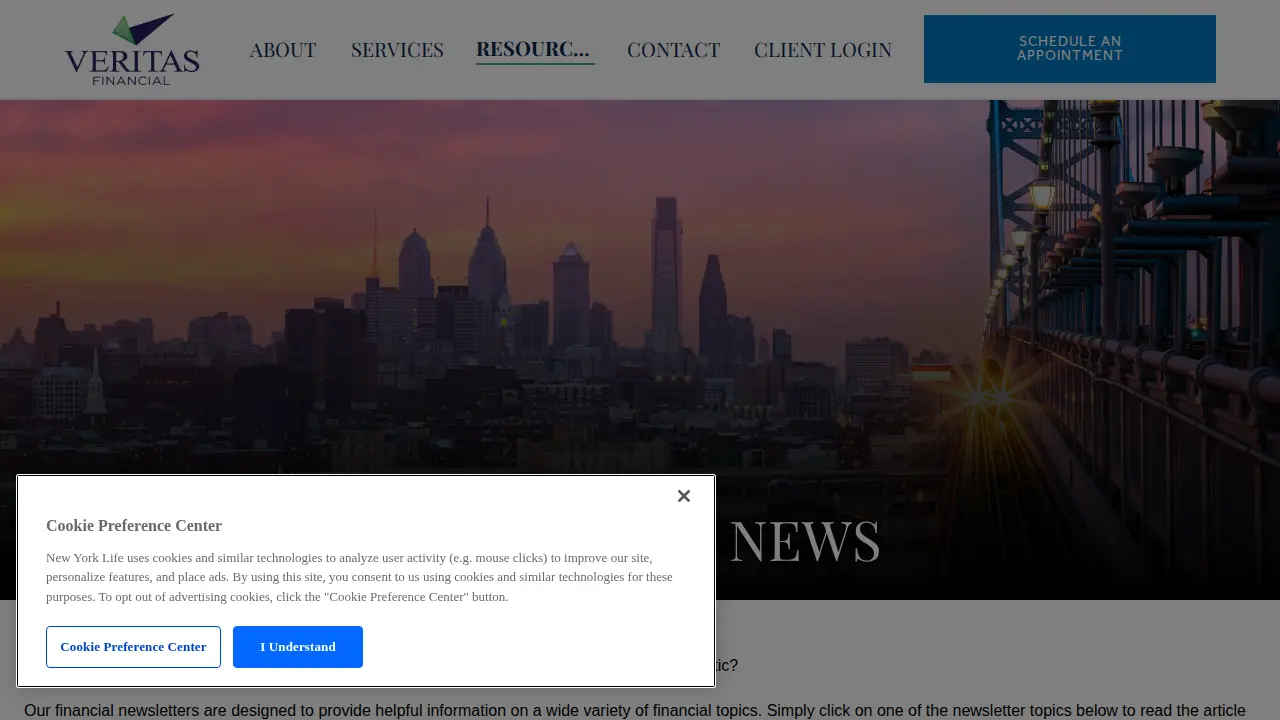
Task: Select the Resources navigation item
Action: pyautogui.click(x=535, y=49)
